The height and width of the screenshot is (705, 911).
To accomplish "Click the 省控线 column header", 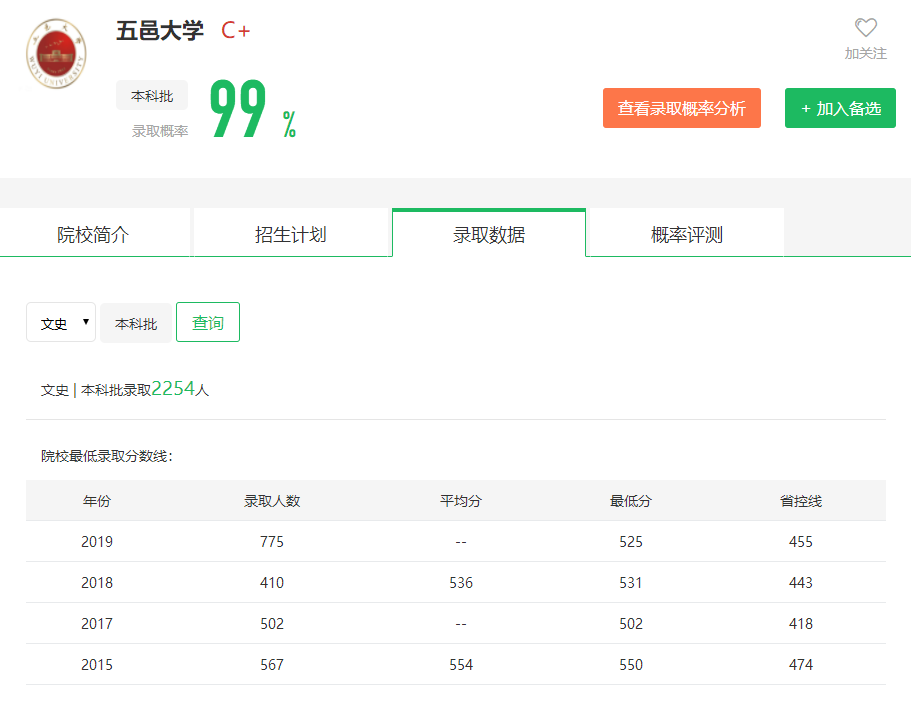I will pyautogui.click(x=801, y=501).
